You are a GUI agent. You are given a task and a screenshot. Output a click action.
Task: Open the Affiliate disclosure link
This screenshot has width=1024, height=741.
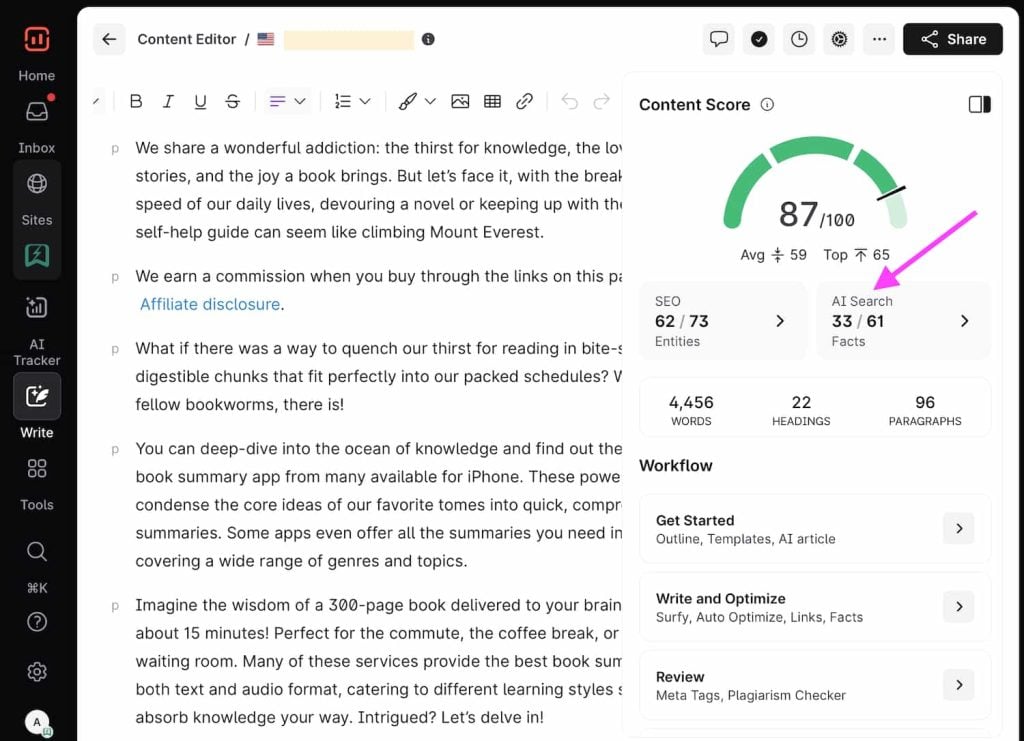click(210, 304)
